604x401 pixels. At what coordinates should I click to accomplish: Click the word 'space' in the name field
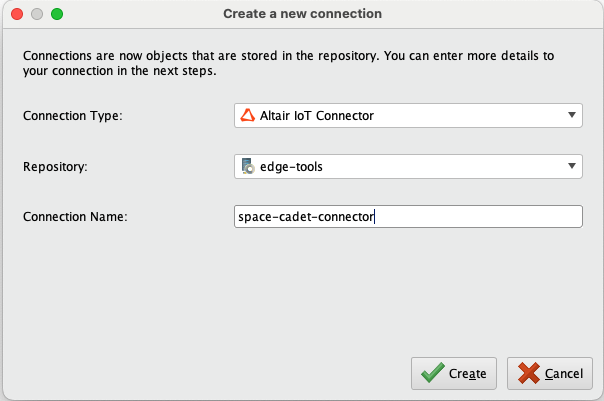(253, 216)
